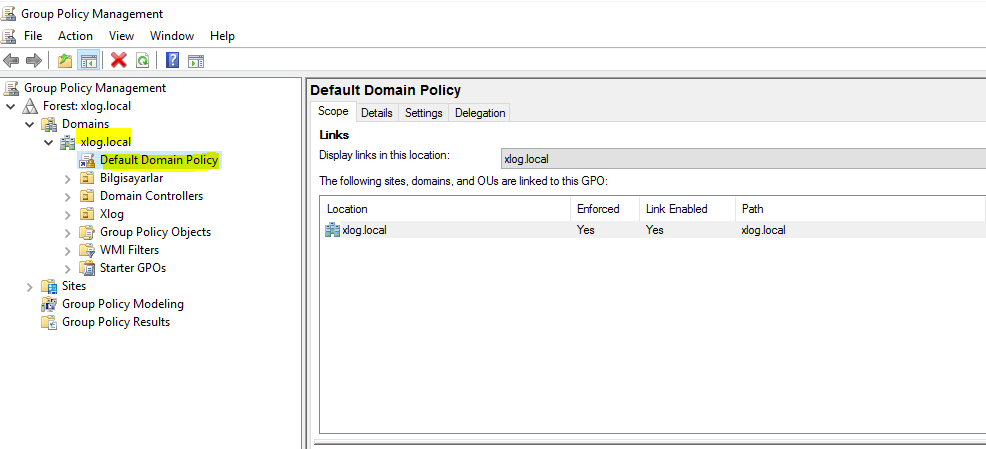The width and height of the screenshot is (986, 449).
Task: Expand the Group Policy Objects node
Action: (x=68, y=233)
